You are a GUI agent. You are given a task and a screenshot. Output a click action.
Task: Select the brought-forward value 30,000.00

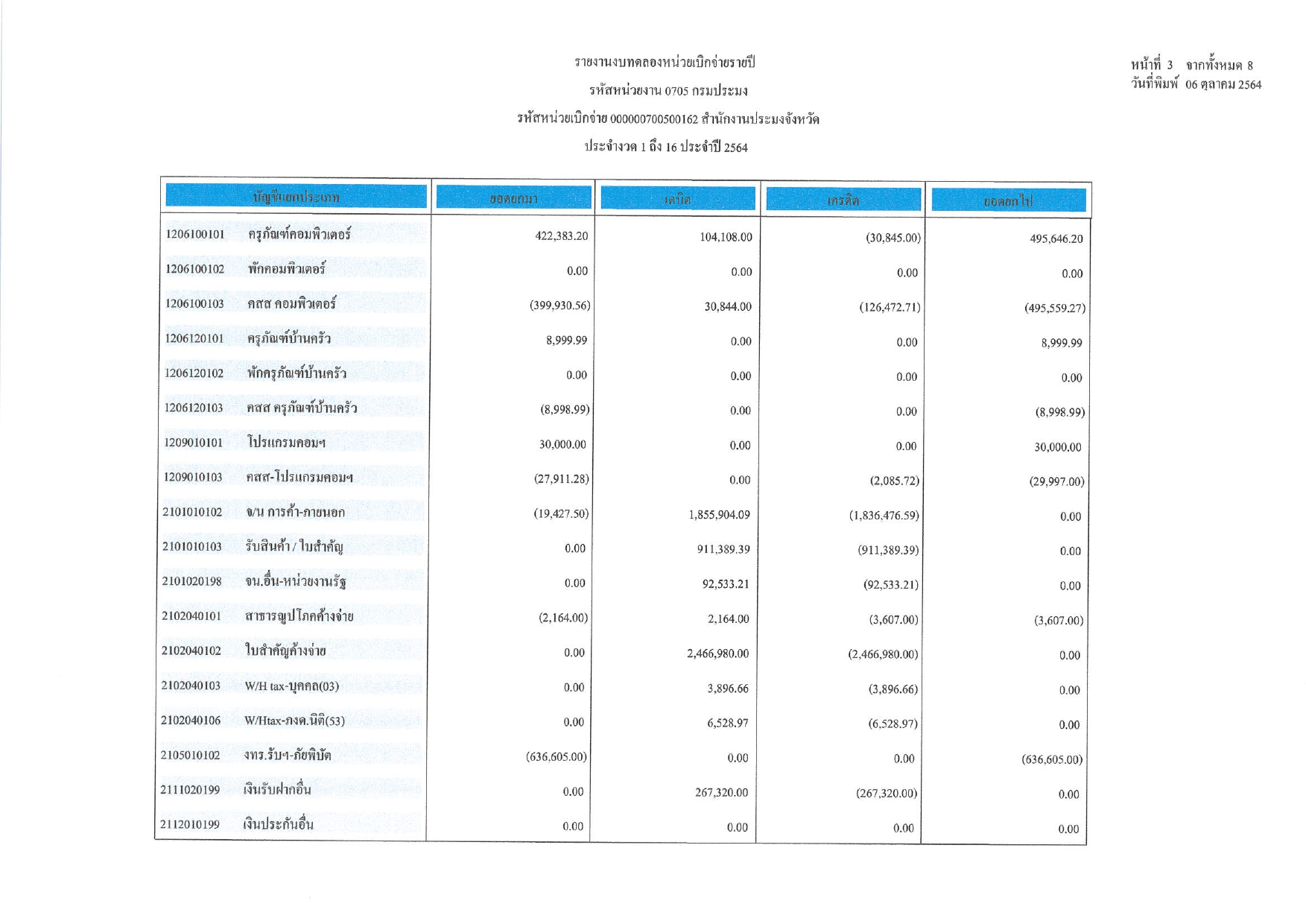click(x=562, y=444)
